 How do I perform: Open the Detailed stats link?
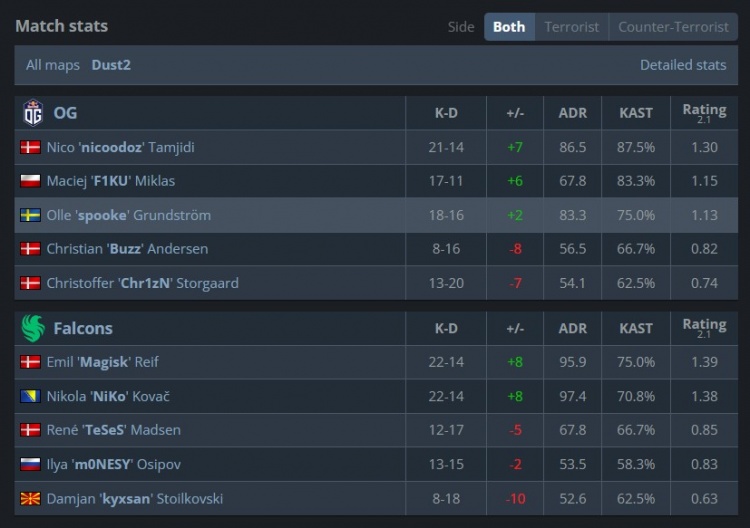(x=683, y=65)
